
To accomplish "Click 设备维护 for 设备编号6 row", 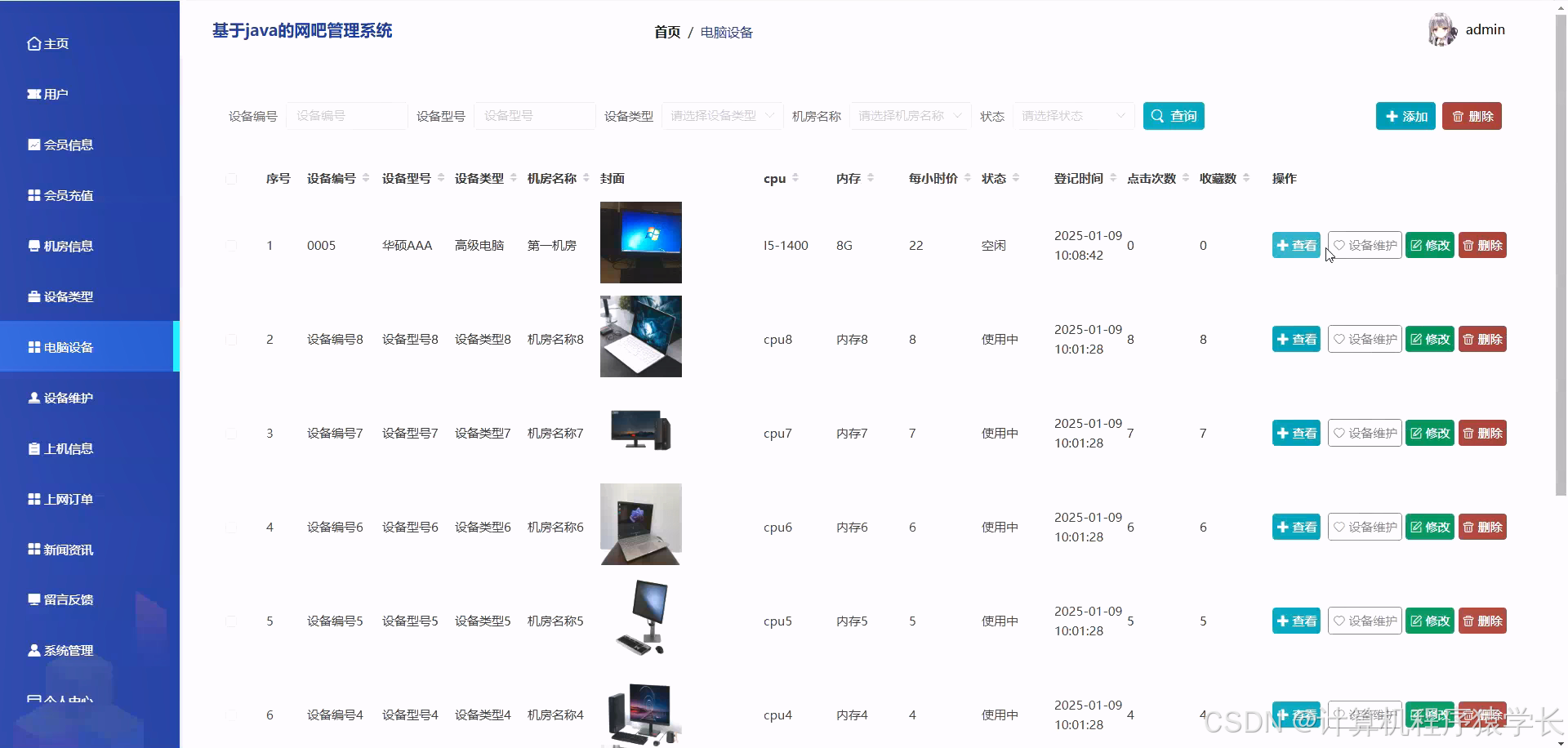I will point(1365,527).
